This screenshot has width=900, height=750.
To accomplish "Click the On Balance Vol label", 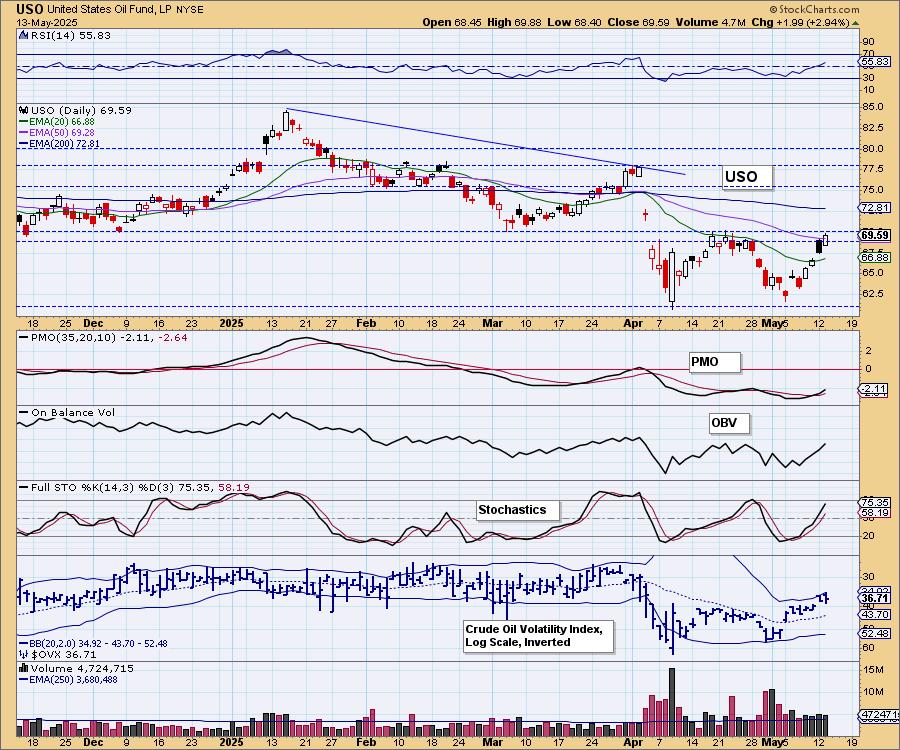I will (68, 413).
